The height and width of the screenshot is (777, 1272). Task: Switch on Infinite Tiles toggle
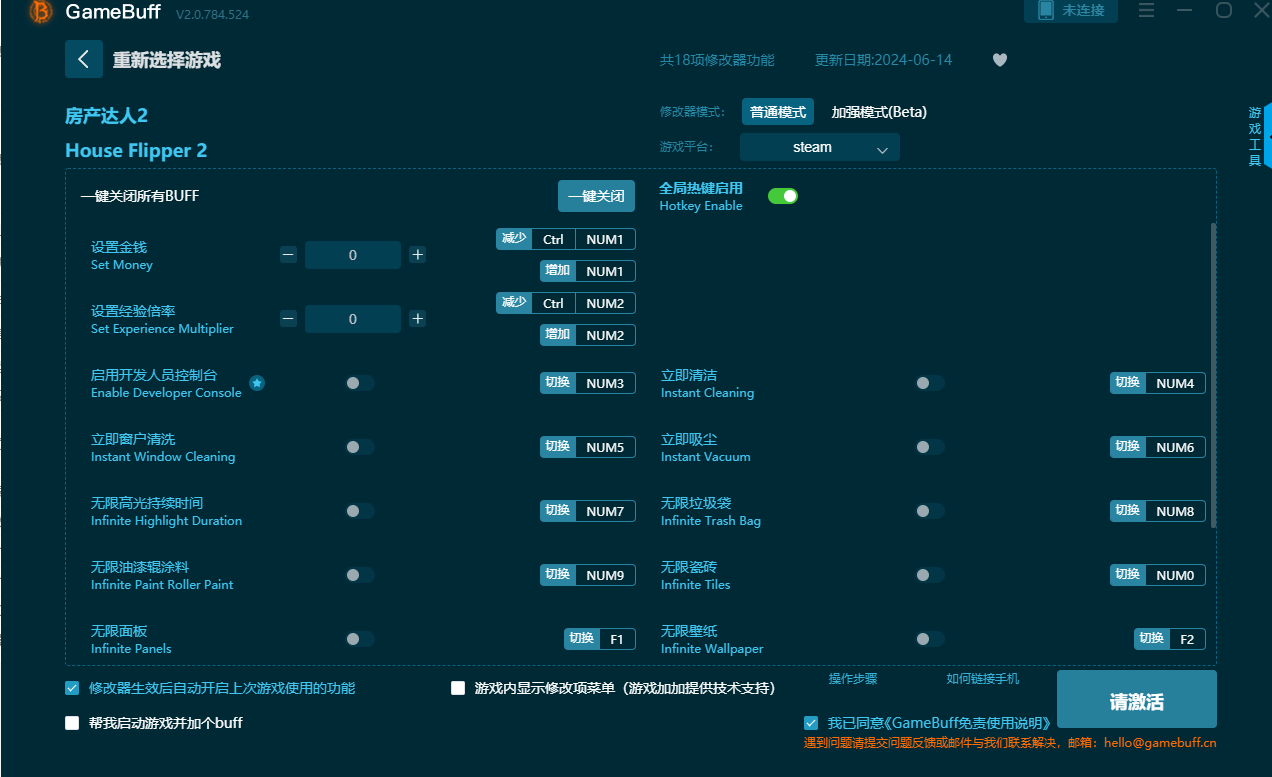tap(930, 575)
